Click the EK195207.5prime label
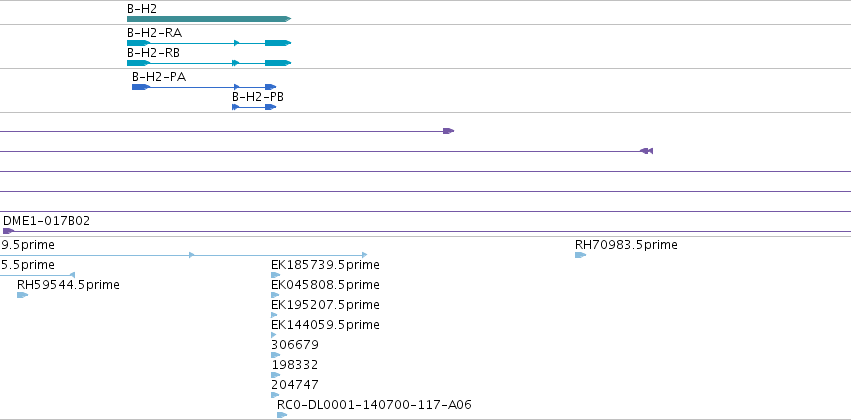This screenshot has width=851, height=420. point(325,305)
